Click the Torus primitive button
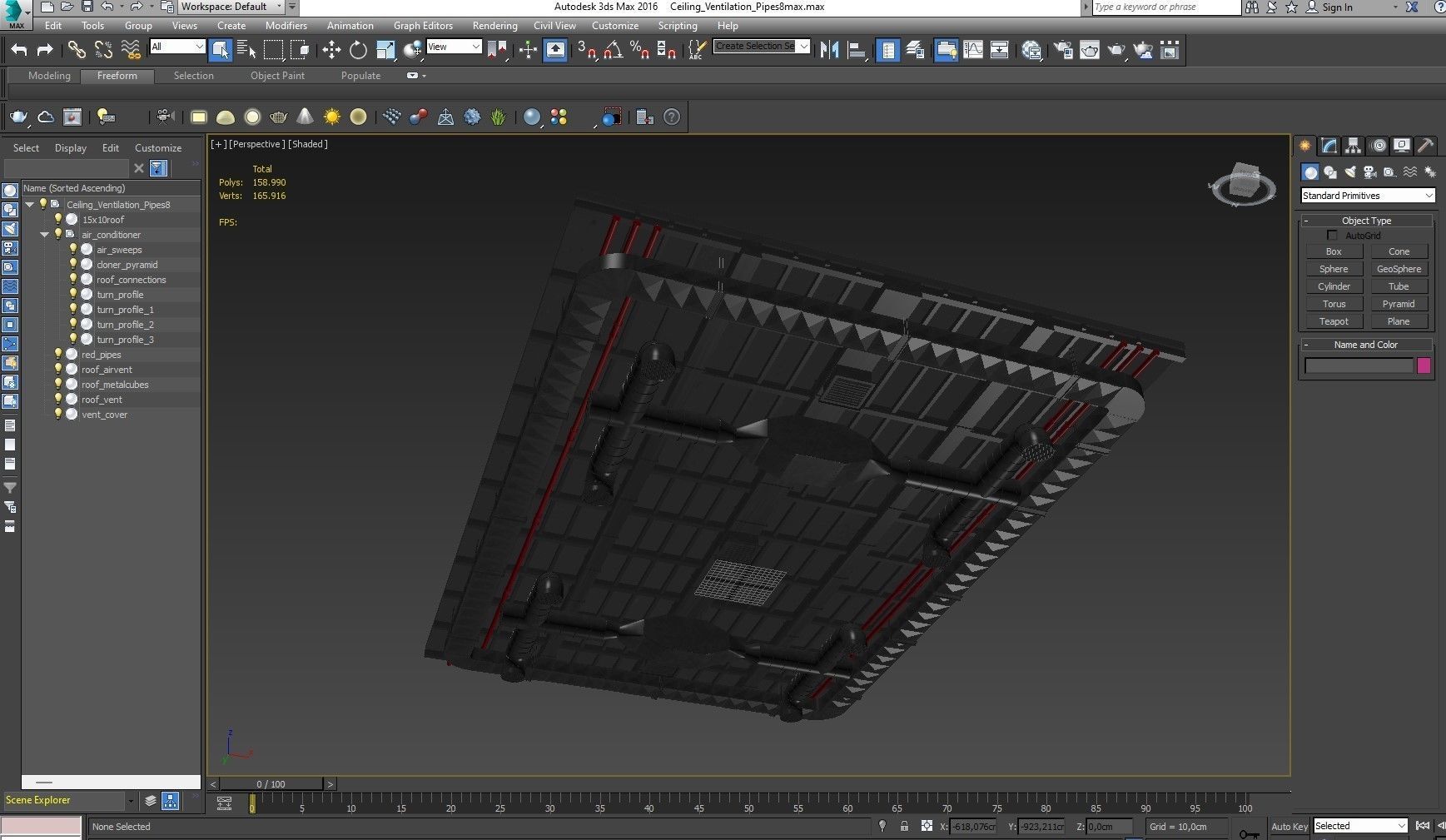 (x=1334, y=304)
